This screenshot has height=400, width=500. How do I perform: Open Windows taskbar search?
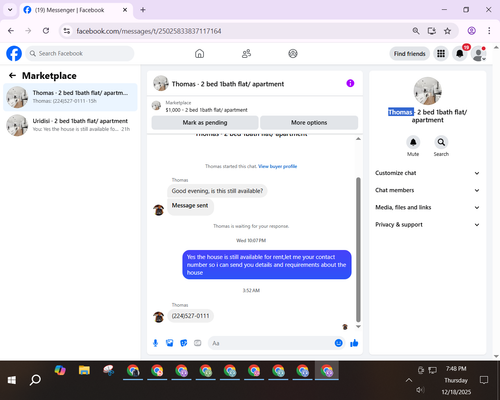[x=35, y=380]
